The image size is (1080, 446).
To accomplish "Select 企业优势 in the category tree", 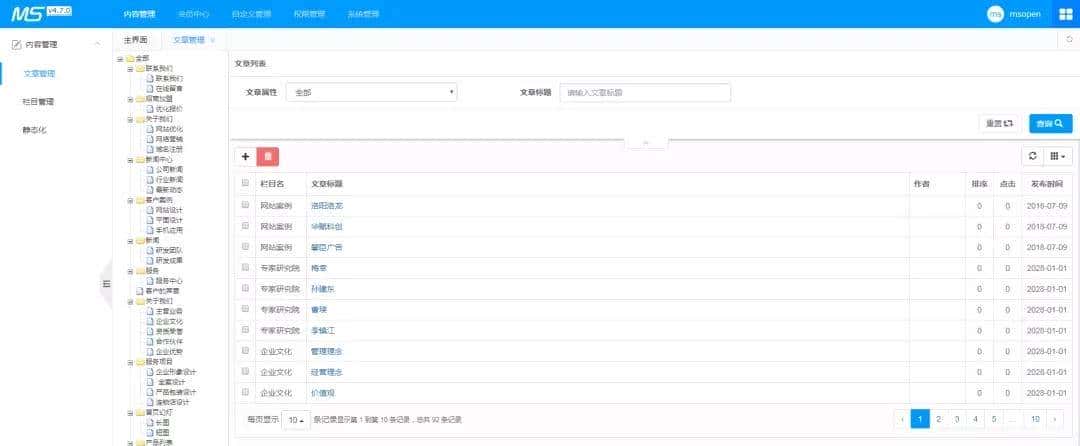I will 169,351.
